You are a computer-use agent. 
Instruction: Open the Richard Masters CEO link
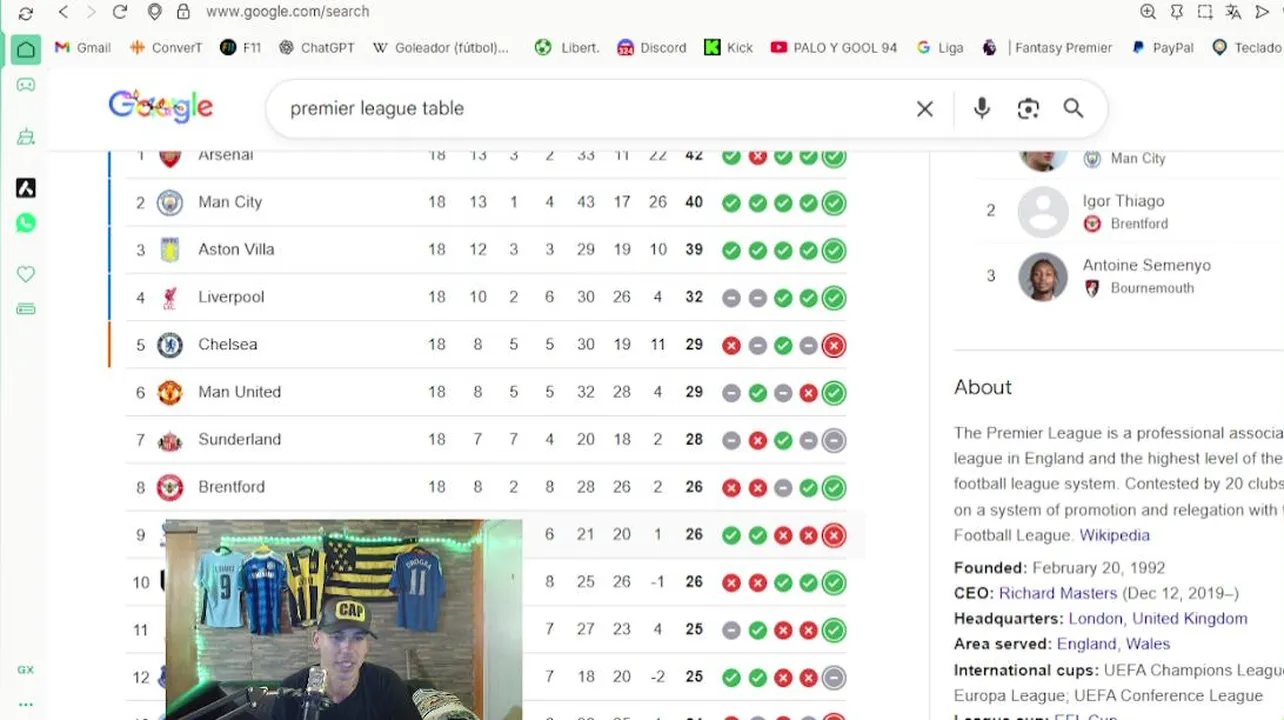[1058, 593]
